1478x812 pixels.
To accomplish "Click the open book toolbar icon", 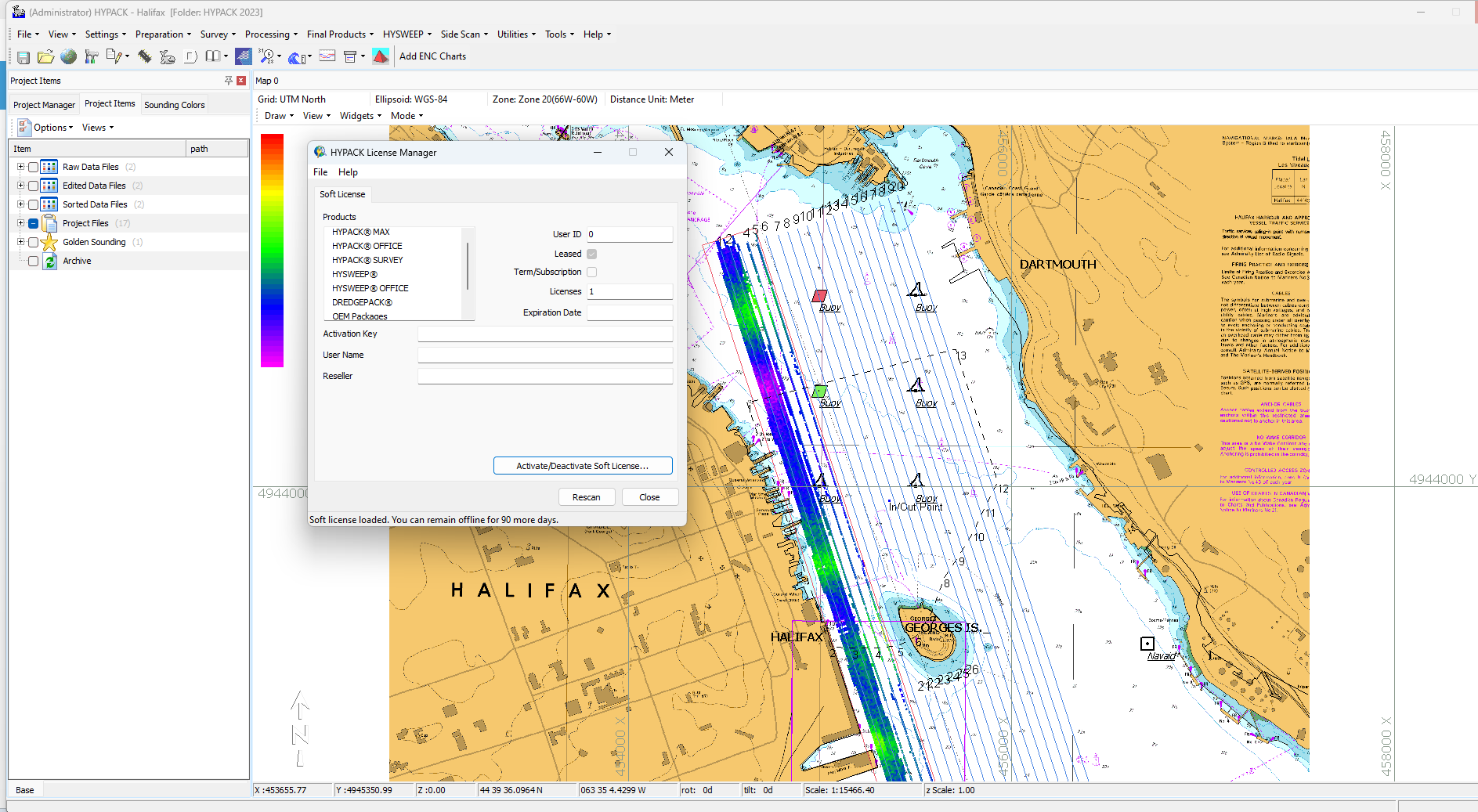I will click(212, 56).
